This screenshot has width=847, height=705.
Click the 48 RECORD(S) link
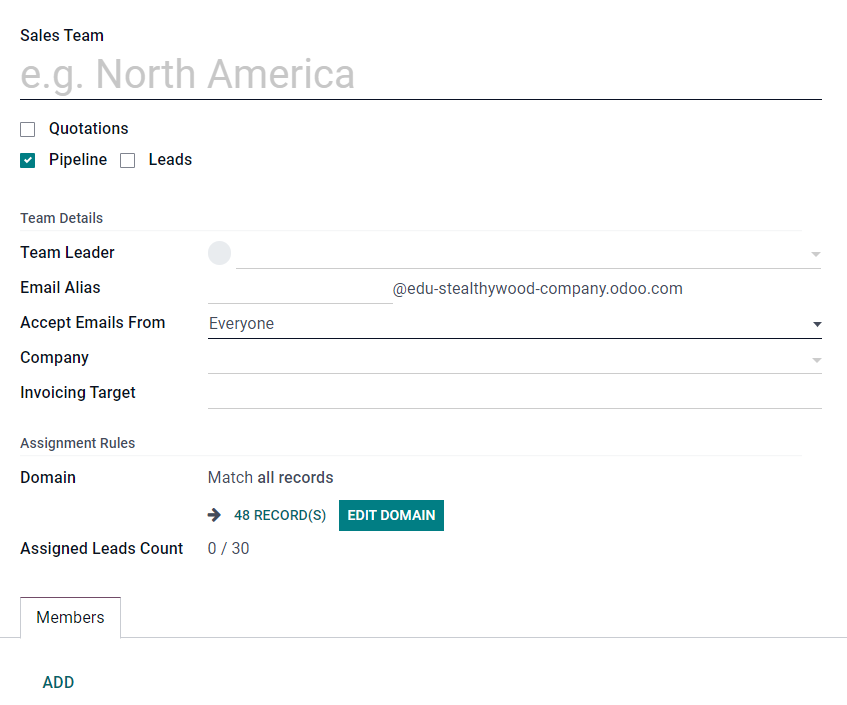[280, 514]
